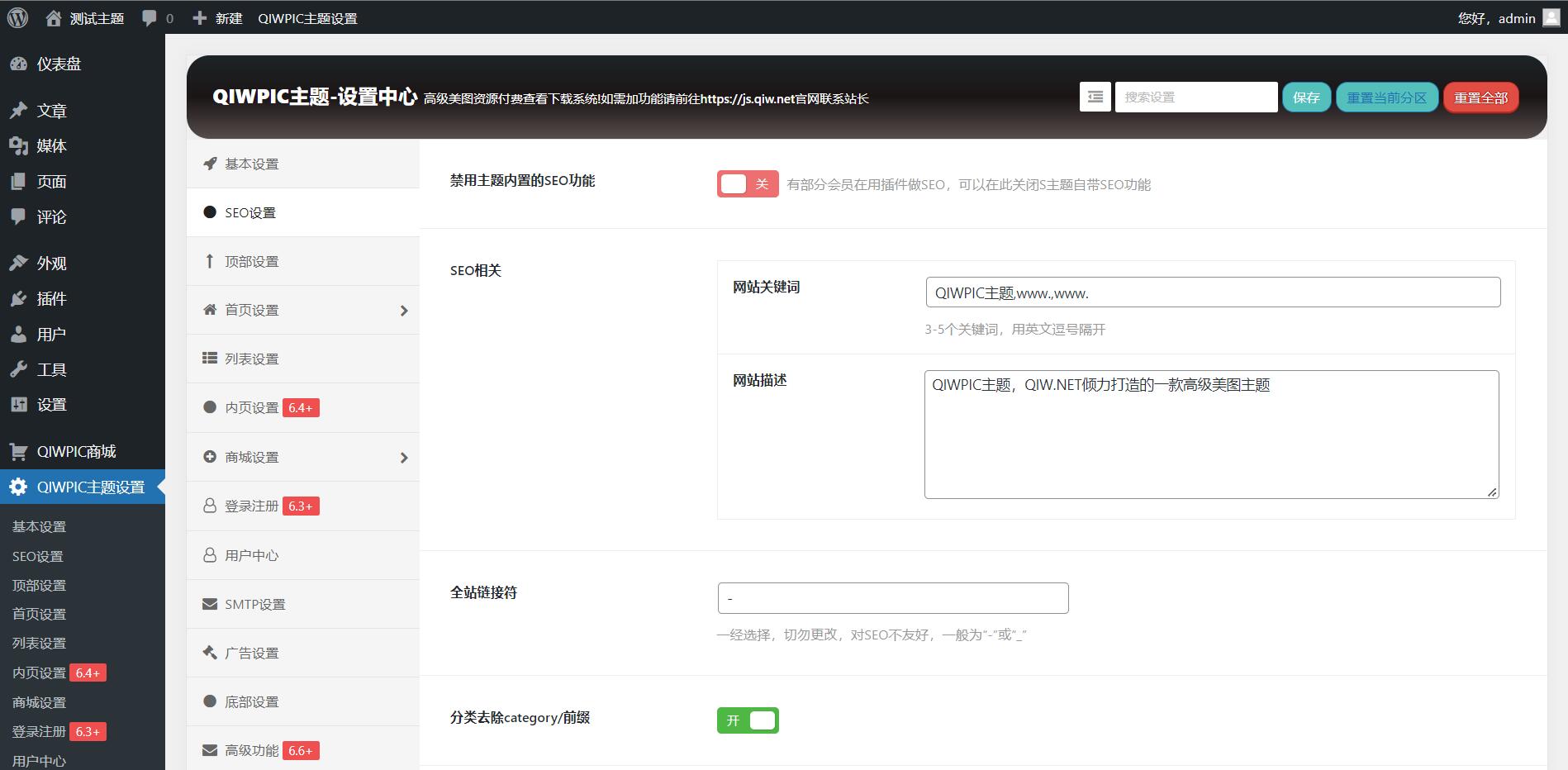Click the home icon beside 测试主题
This screenshot has height=770, width=1568.
point(54,18)
